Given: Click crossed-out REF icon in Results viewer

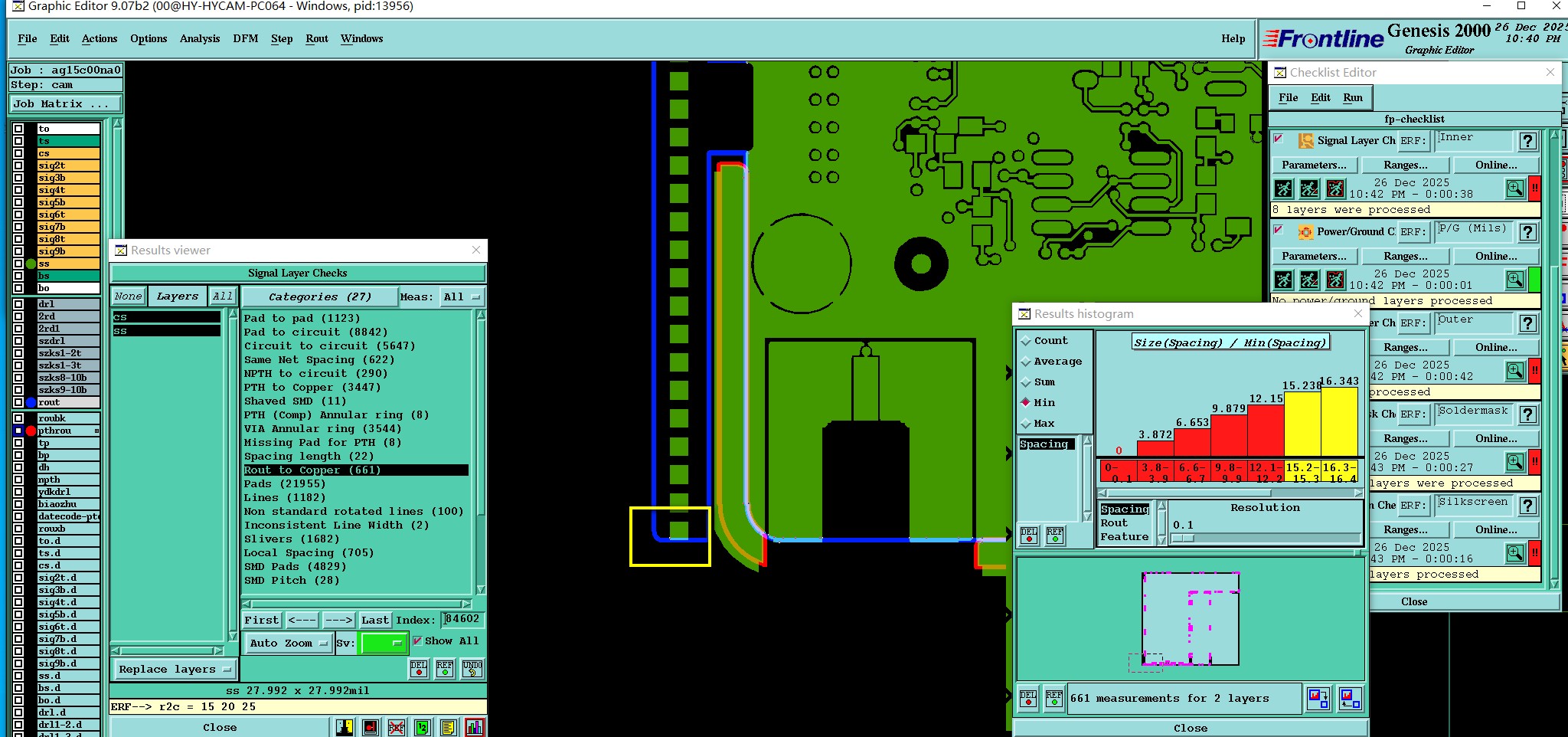Looking at the screenshot, I should (397, 727).
